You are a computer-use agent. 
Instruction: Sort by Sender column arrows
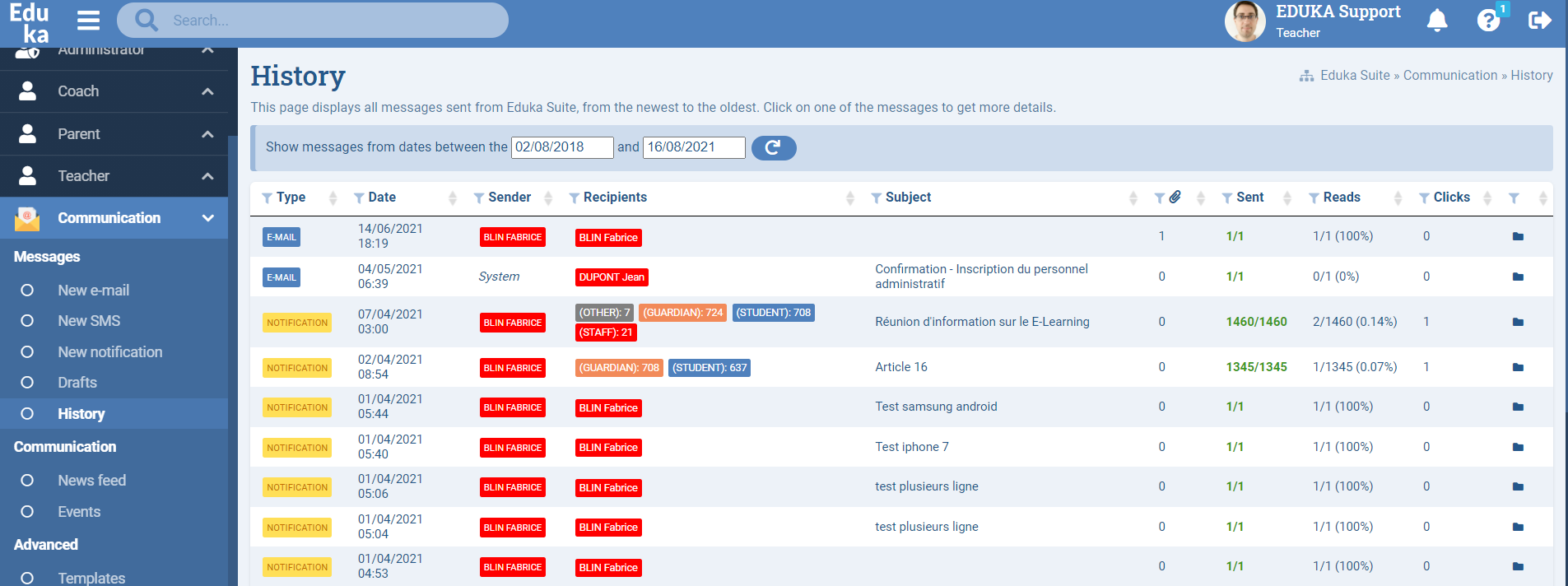[x=548, y=198]
